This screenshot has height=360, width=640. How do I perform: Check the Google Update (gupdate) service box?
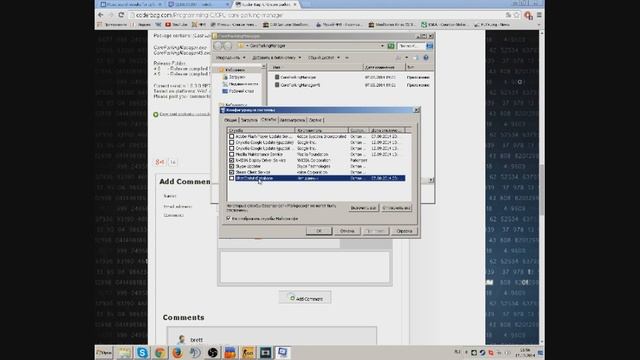coord(231,142)
